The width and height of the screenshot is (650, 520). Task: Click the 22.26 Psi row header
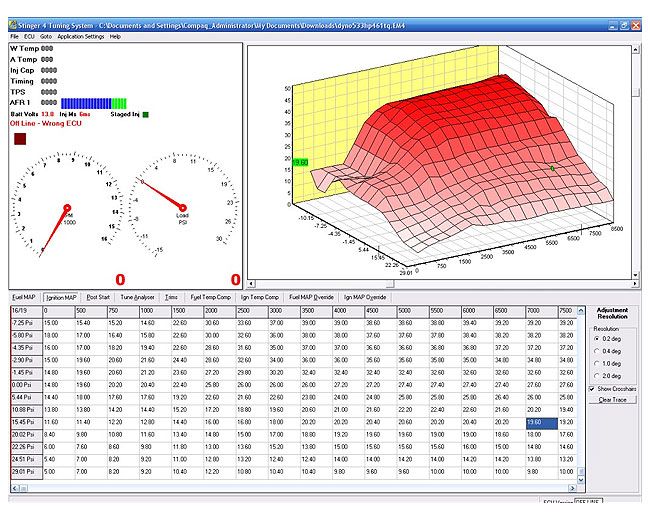[26, 447]
